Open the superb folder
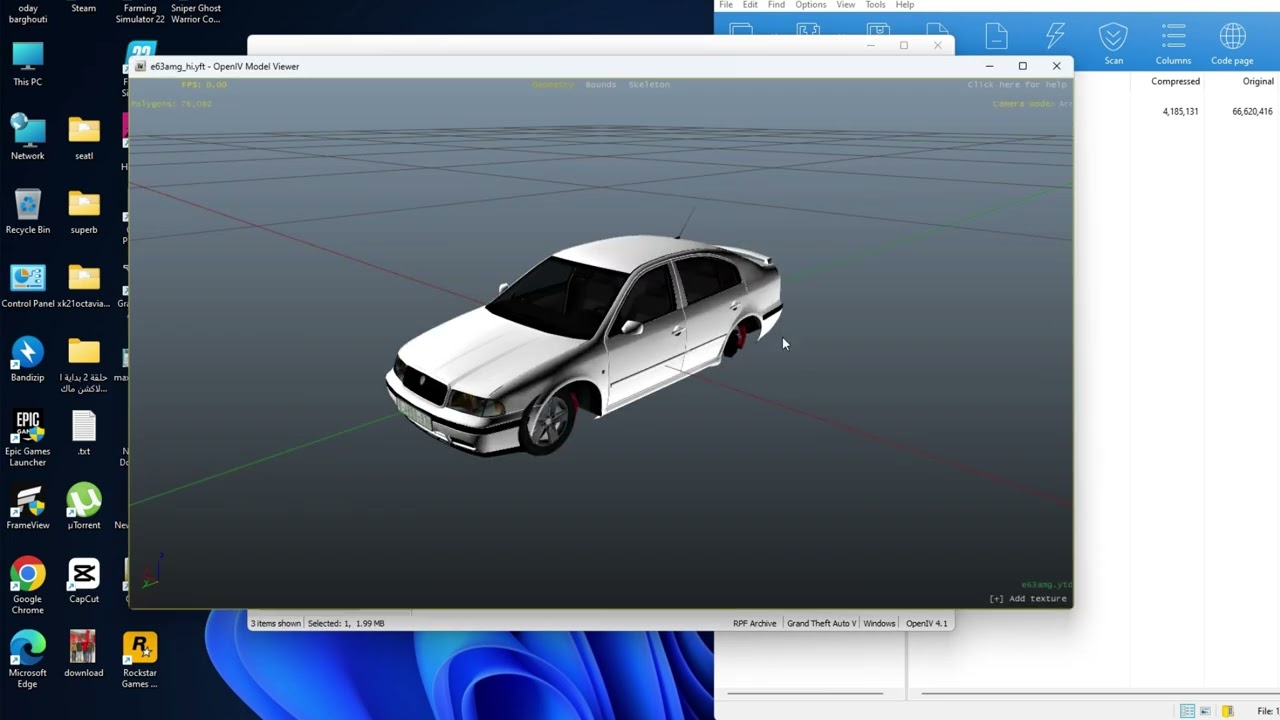This screenshot has height=720, width=1280. pyautogui.click(x=84, y=211)
